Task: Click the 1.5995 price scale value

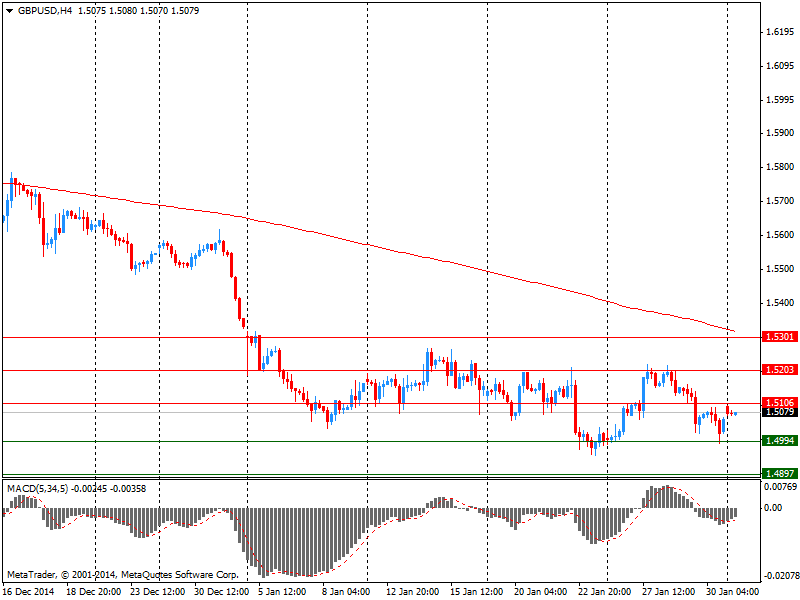Action: click(x=781, y=100)
